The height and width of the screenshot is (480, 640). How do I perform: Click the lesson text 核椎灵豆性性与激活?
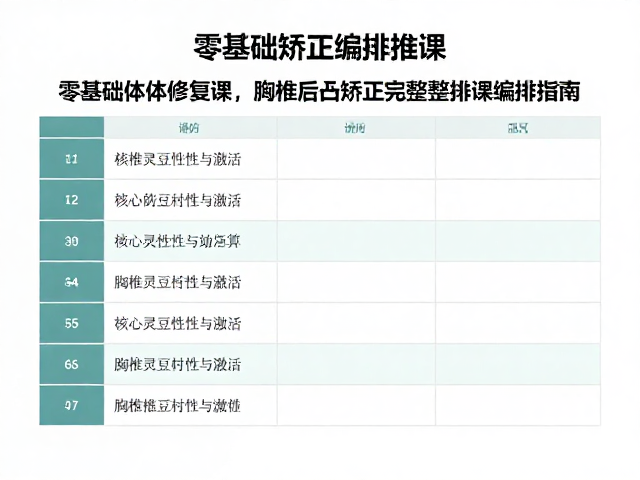click(178, 159)
